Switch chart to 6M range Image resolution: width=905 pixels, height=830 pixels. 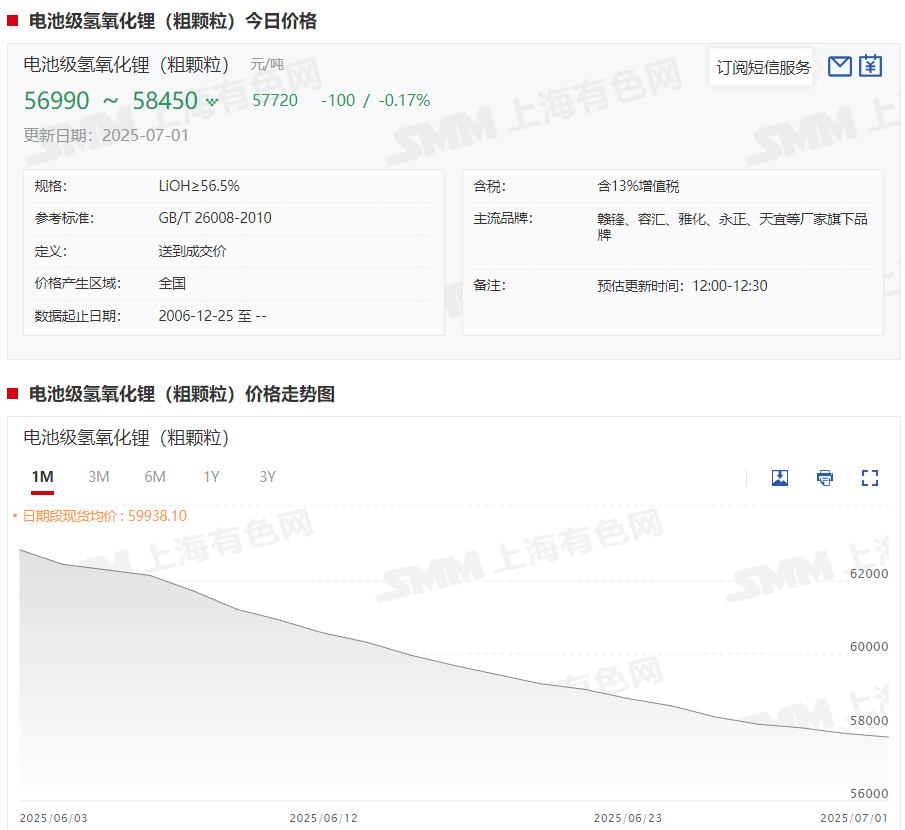pos(155,477)
